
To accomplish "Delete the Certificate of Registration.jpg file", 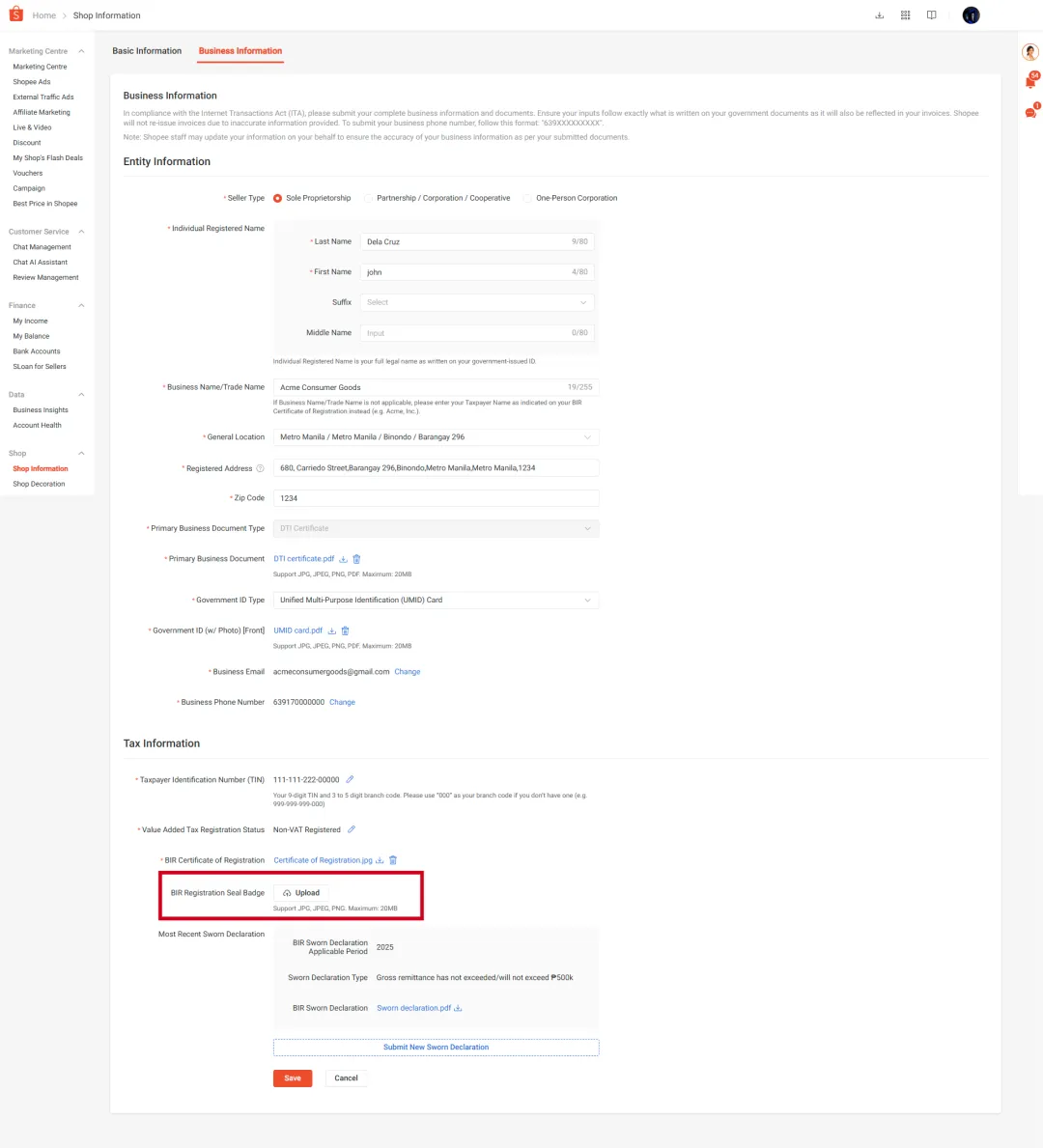I will point(393,860).
